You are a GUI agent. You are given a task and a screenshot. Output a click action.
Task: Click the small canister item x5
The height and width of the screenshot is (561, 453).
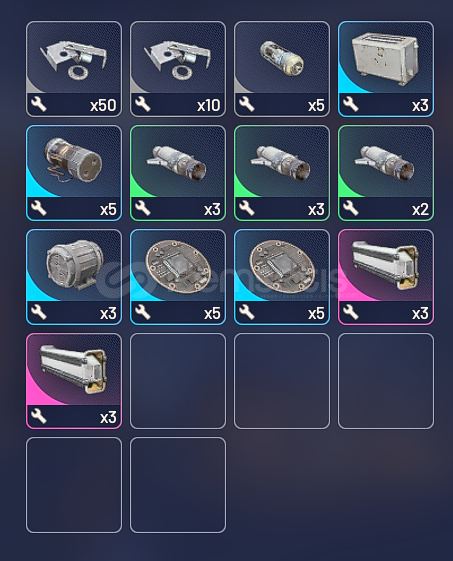point(282,69)
